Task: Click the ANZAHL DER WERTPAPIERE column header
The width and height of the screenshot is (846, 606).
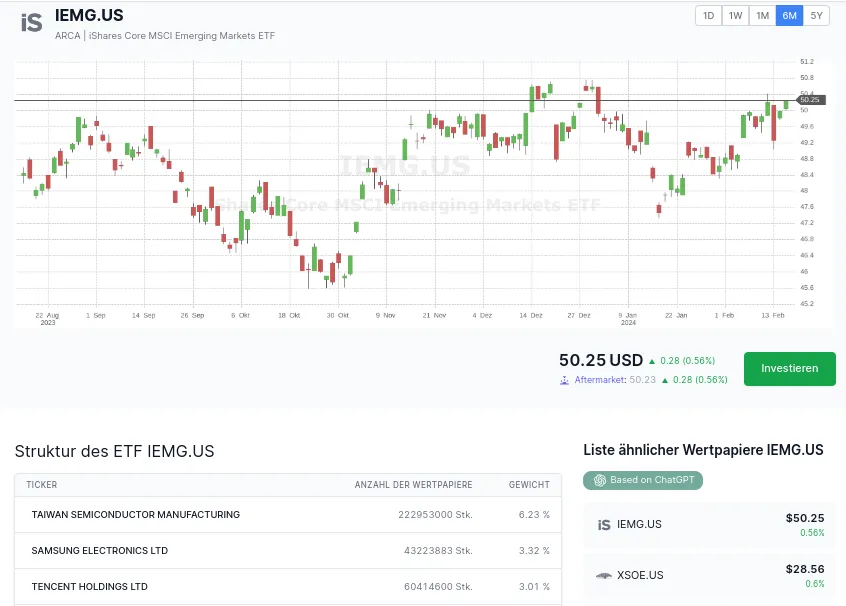Action: (413, 485)
